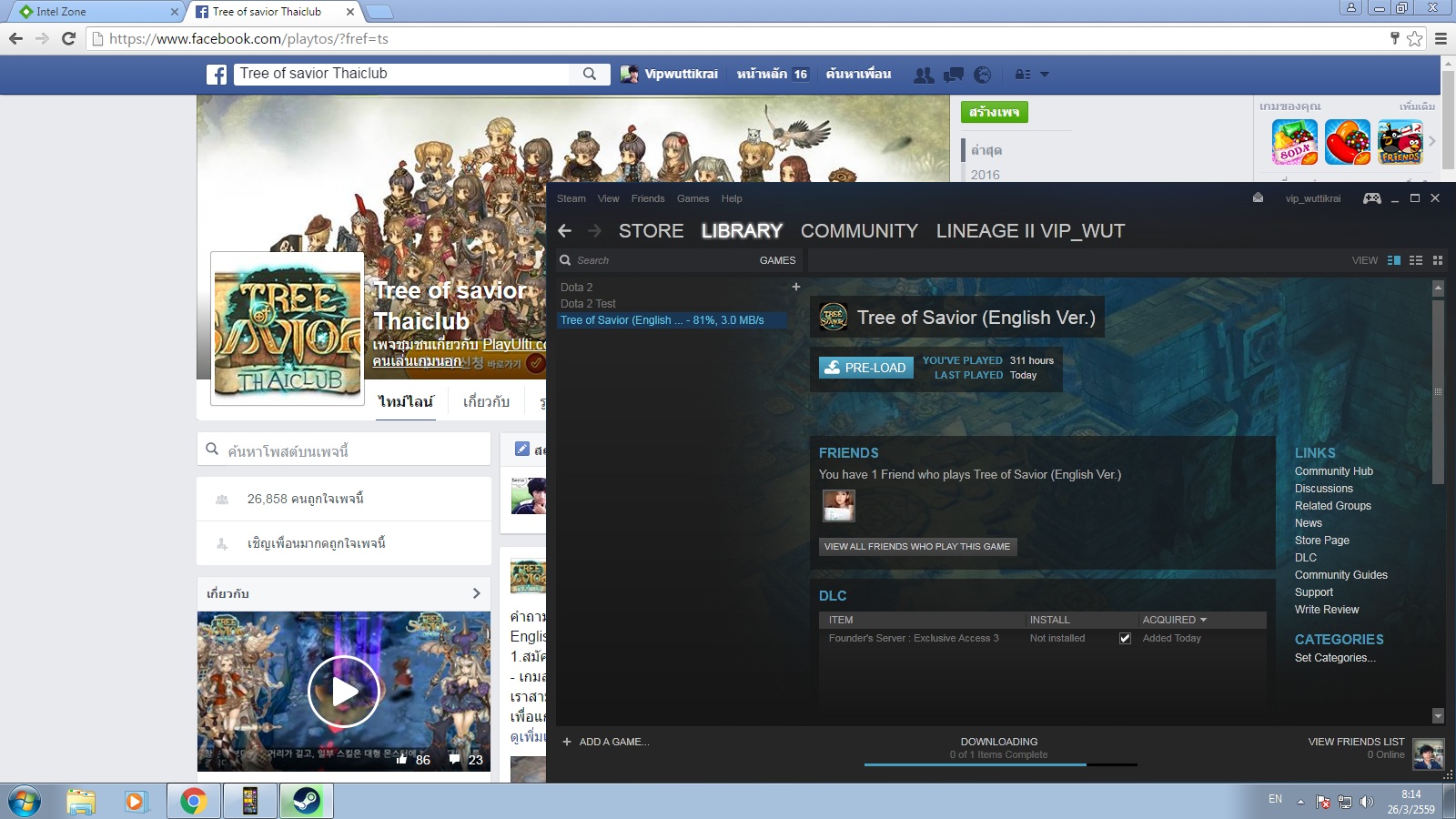
Task: Open the Candy Crush Saga game icon
Action: pos(1348,142)
